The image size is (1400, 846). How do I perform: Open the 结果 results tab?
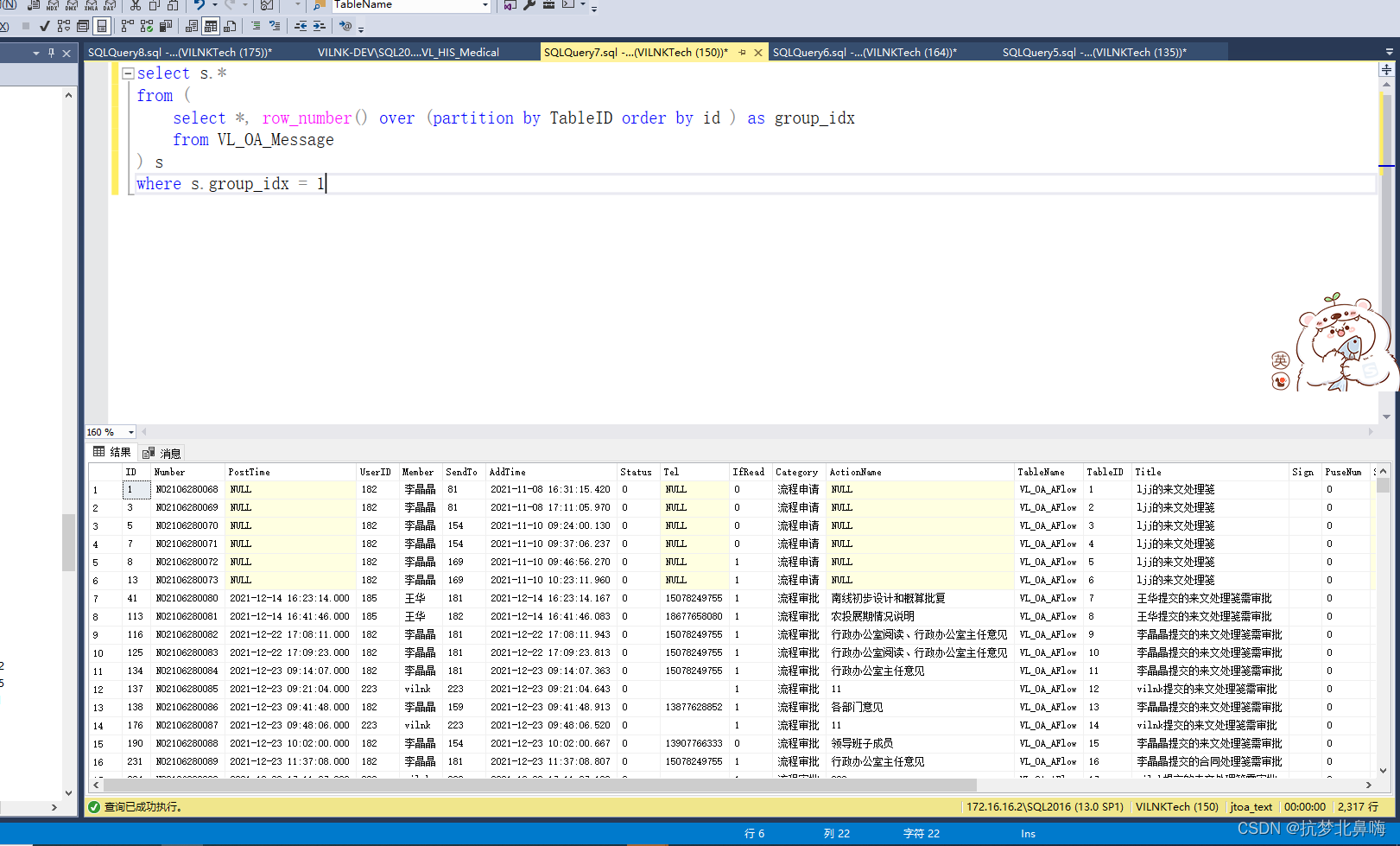[112, 452]
